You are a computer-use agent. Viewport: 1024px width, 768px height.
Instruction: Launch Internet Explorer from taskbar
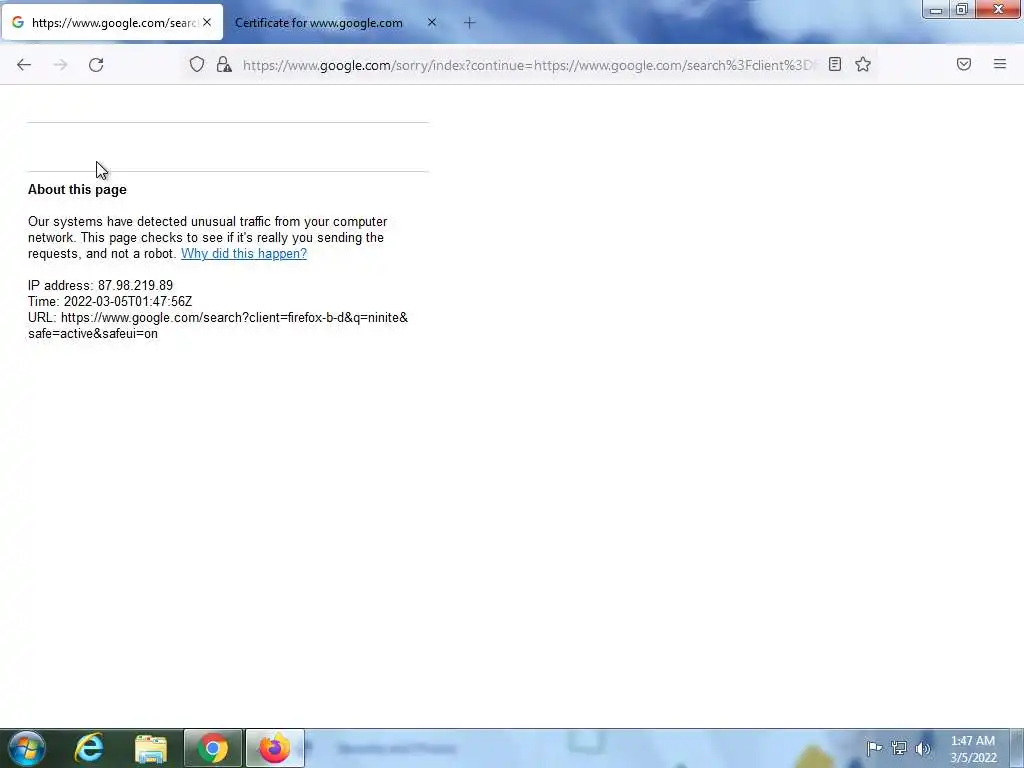click(89, 748)
